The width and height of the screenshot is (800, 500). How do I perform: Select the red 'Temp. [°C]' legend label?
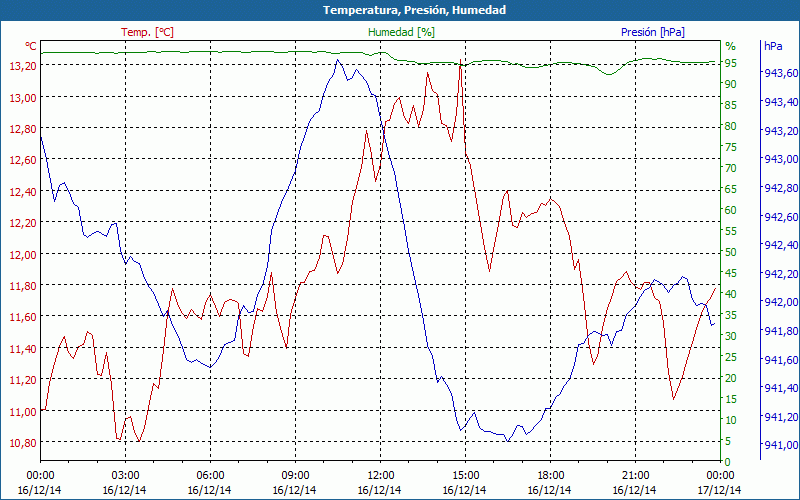click(x=147, y=32)
